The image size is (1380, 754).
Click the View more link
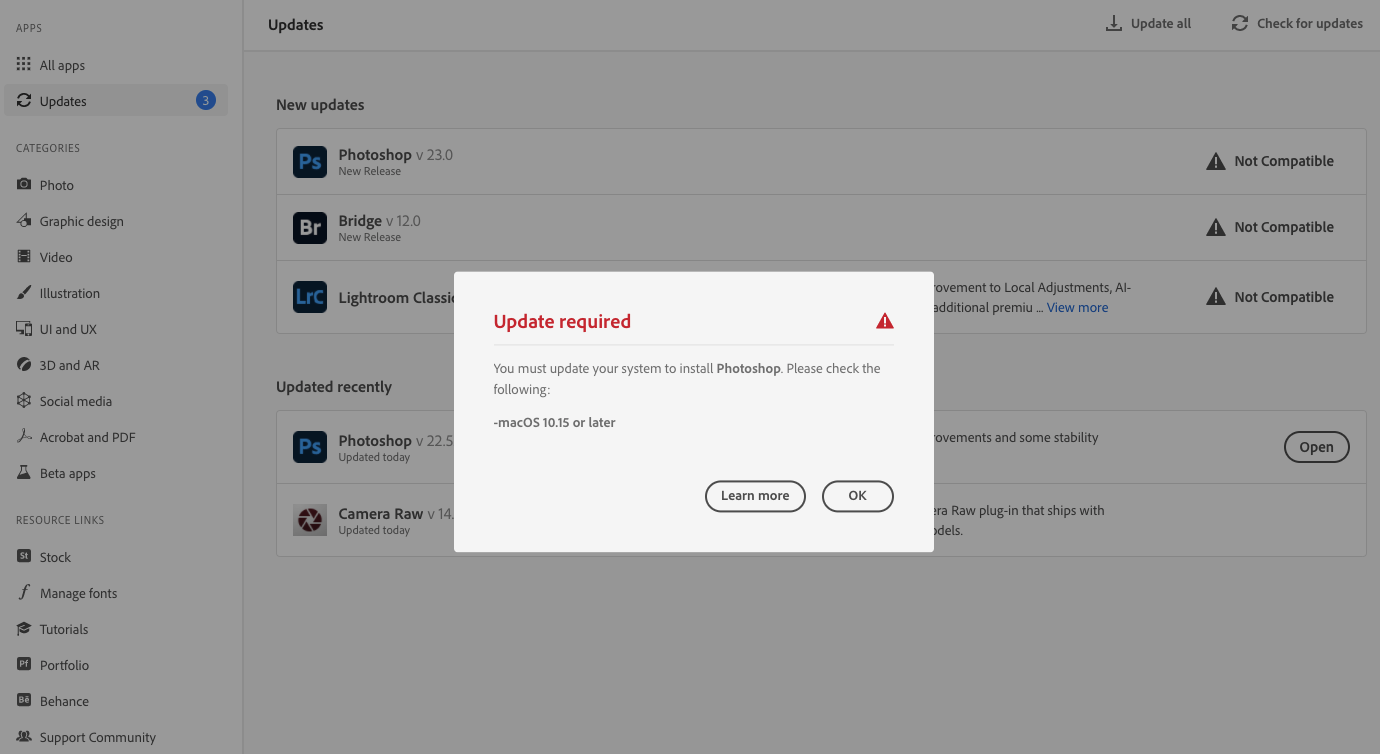pyautogui.click(x=1077, y=307)
